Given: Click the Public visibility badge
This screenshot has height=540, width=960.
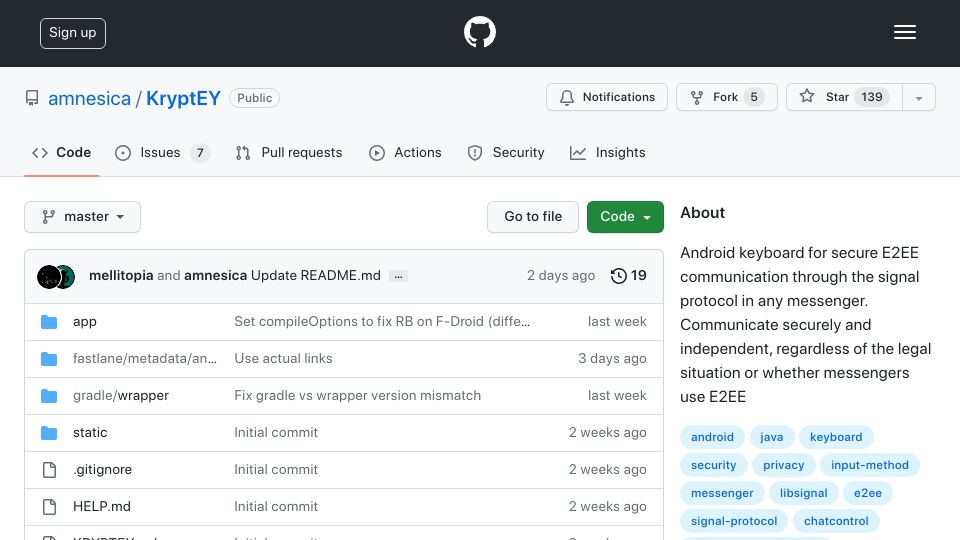Looking at the screenshot, I should tap(254, 98).
